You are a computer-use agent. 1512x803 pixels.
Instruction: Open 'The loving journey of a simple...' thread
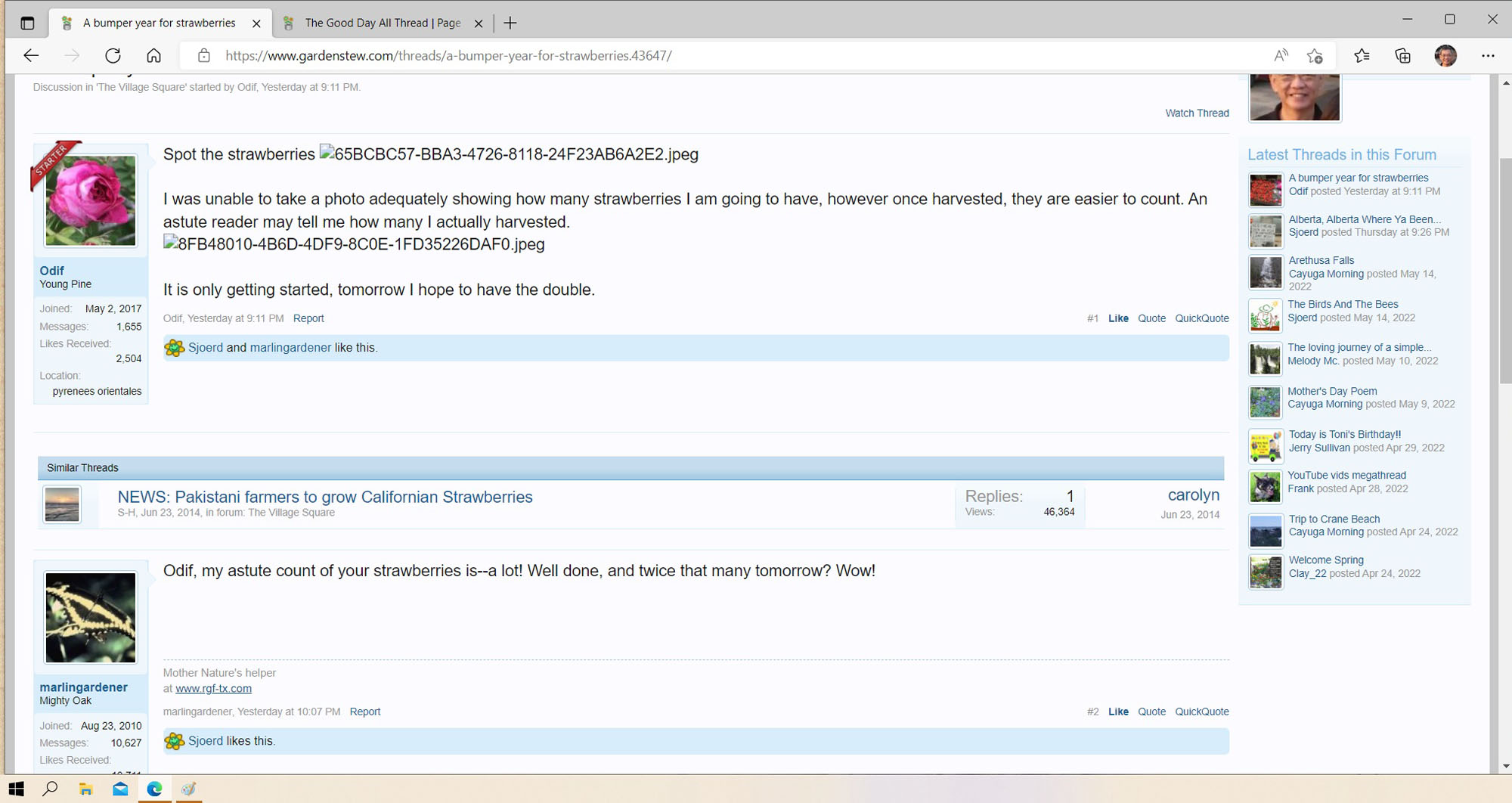1359,347
